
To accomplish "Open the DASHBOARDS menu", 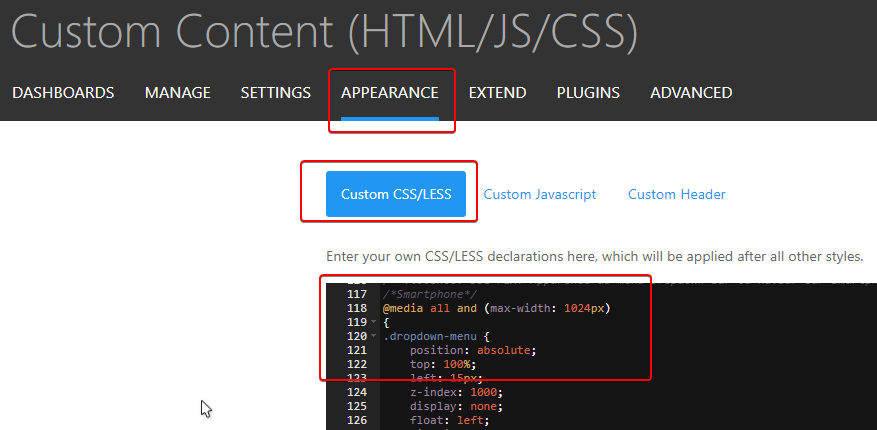I will (63, 93).
